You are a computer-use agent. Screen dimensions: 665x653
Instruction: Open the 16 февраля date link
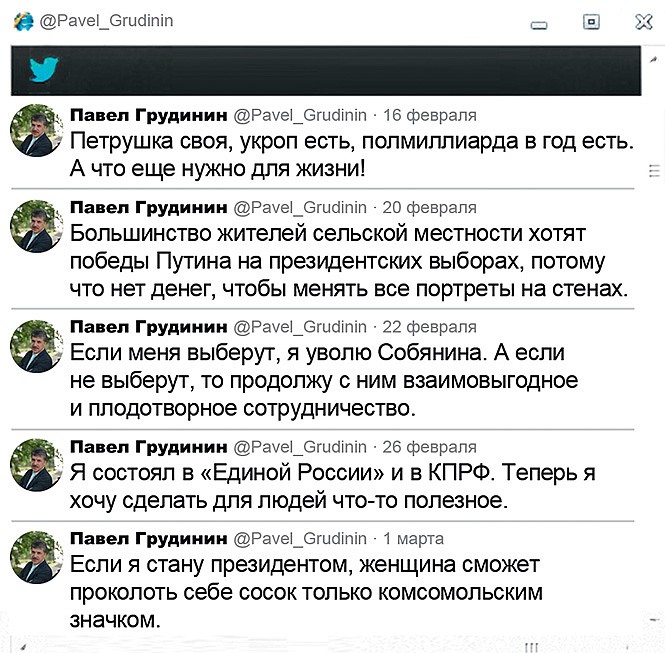tap(430, 114)
